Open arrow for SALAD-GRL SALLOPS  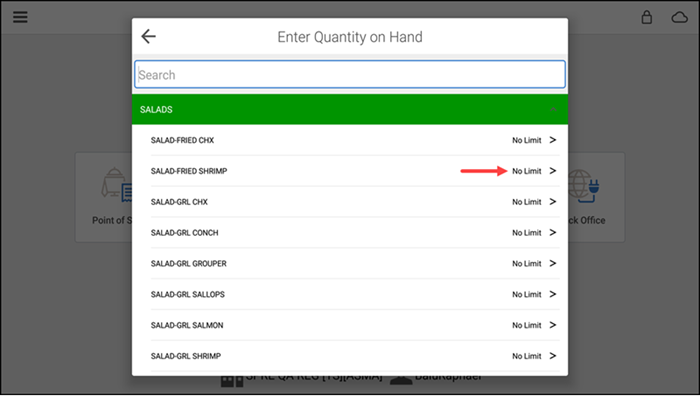click(553, 294)
